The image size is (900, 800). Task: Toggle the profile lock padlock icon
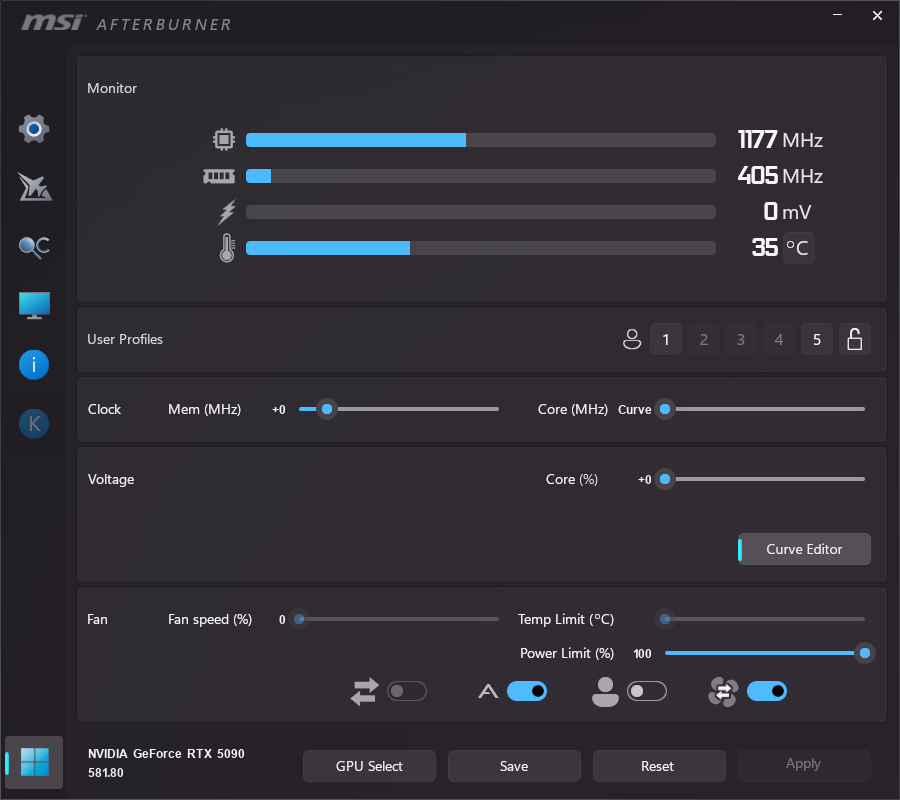point(854,340)
